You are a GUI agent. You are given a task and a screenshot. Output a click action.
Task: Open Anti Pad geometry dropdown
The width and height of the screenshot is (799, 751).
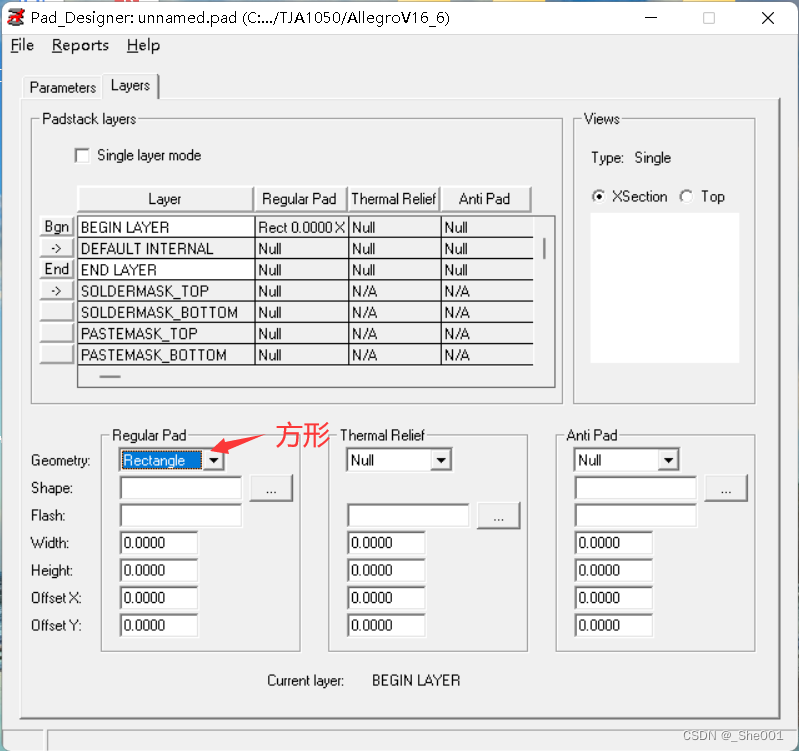click(668, 460)
